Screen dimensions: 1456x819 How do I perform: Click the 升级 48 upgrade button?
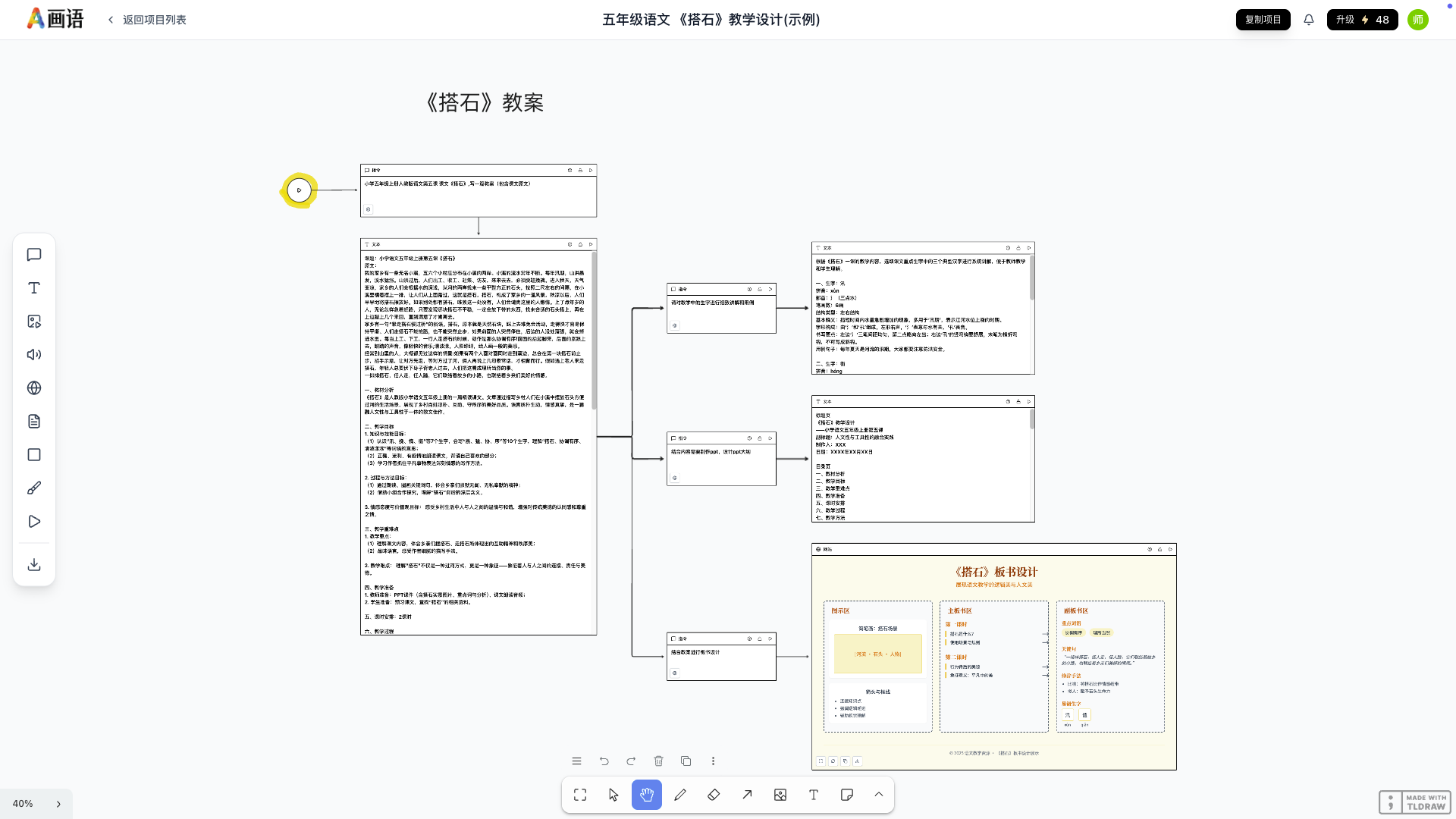point(1362,20)
